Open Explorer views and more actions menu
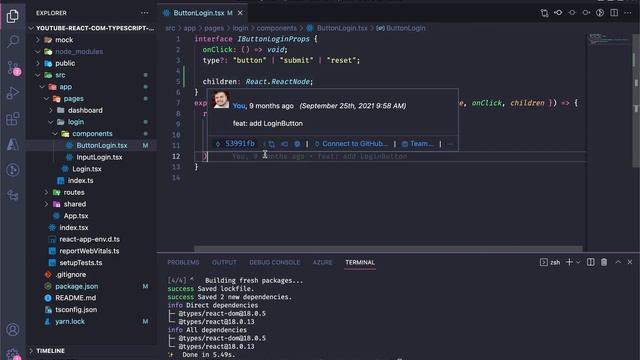The width and height of the screenshot is (640, 360). [144, 13]
